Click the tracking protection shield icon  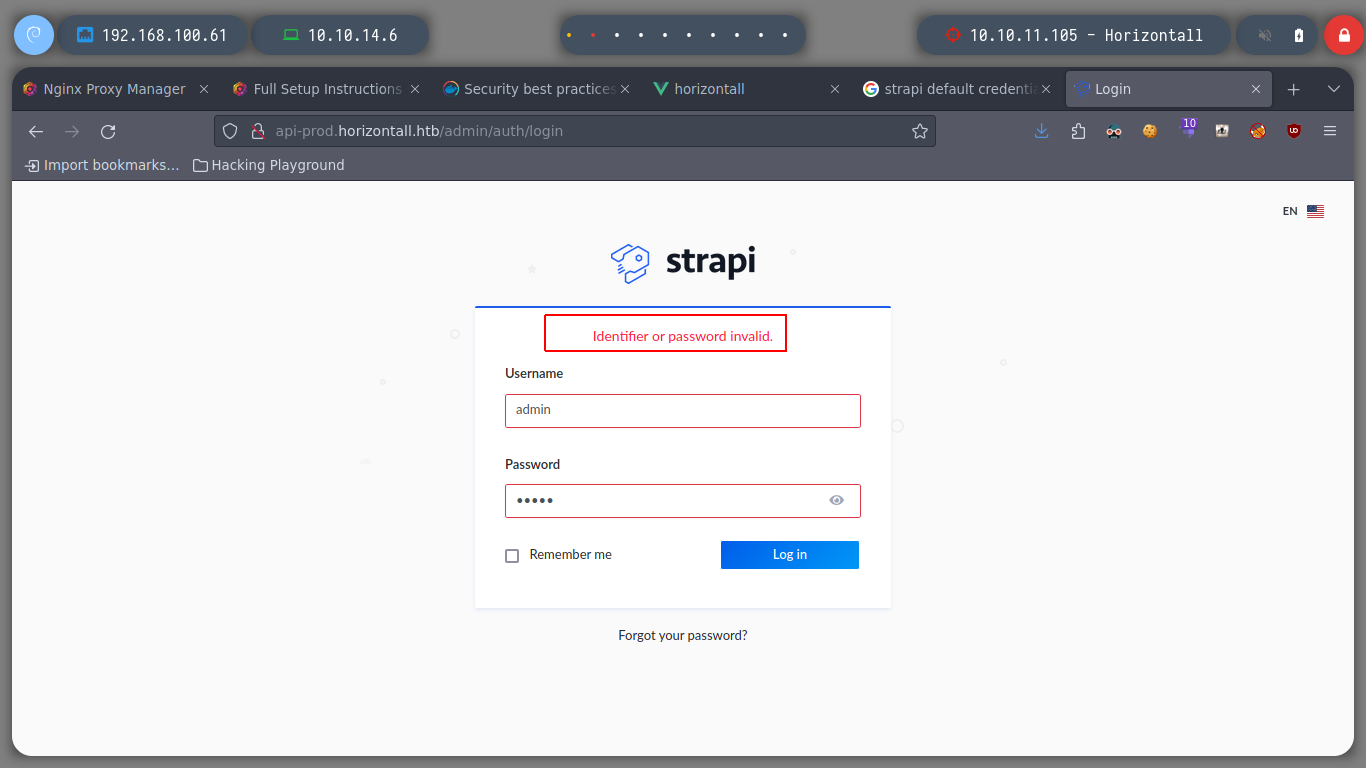230,131
